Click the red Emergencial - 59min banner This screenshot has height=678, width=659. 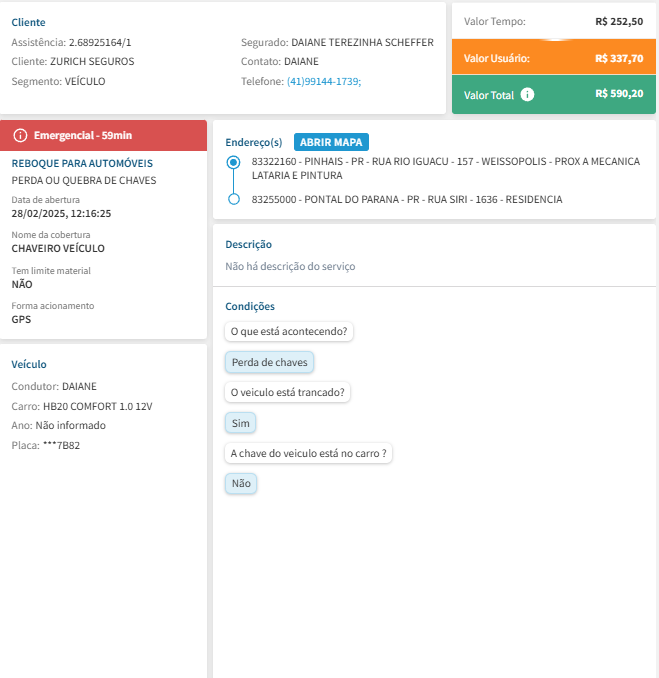(104, 134)
